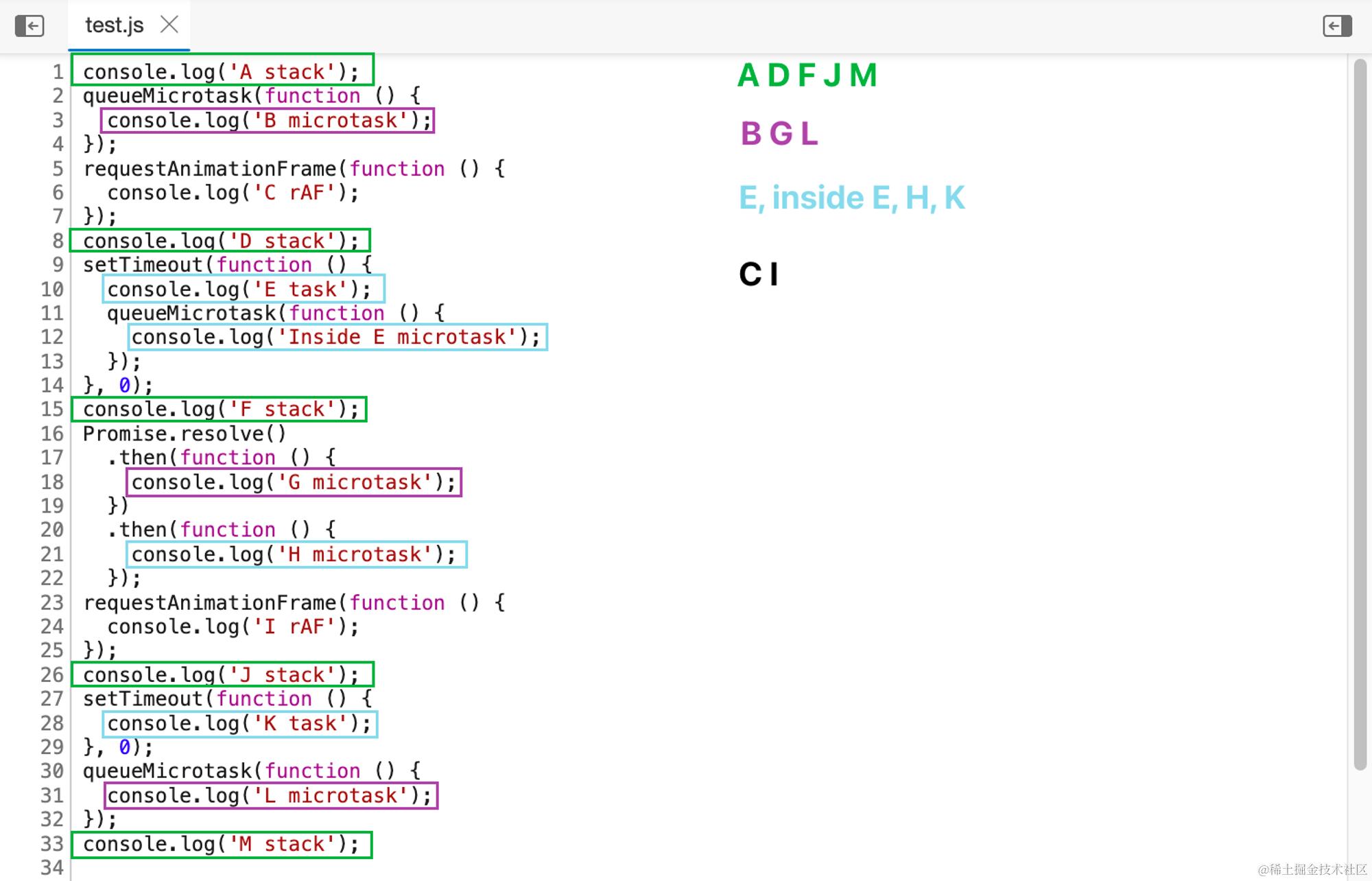
Task: Click the 'I rAF' console.log line
Action: pyautogui.click(x=233, y=626)
